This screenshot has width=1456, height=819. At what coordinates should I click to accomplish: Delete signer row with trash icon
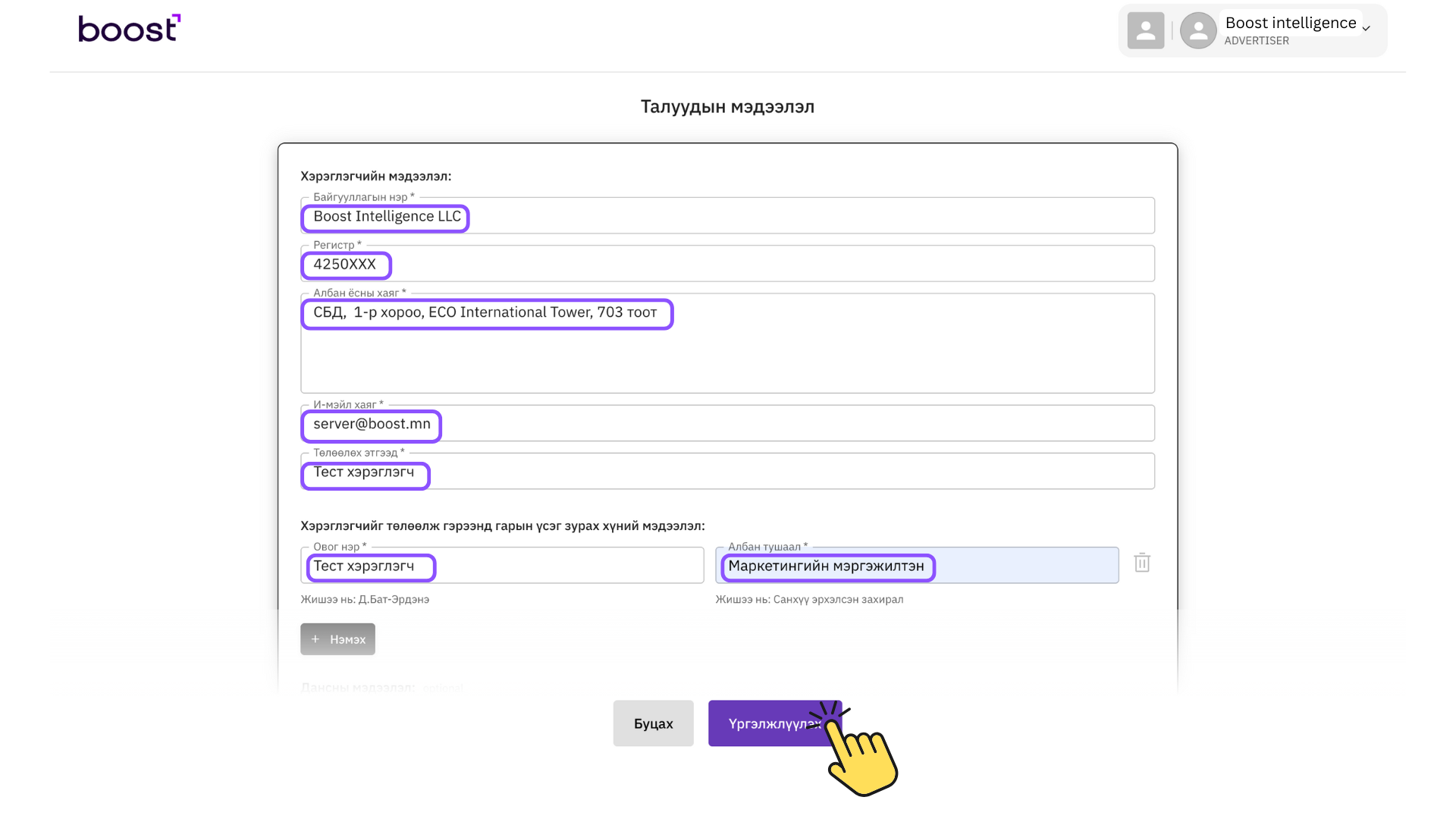click(x=1142, y=563)
